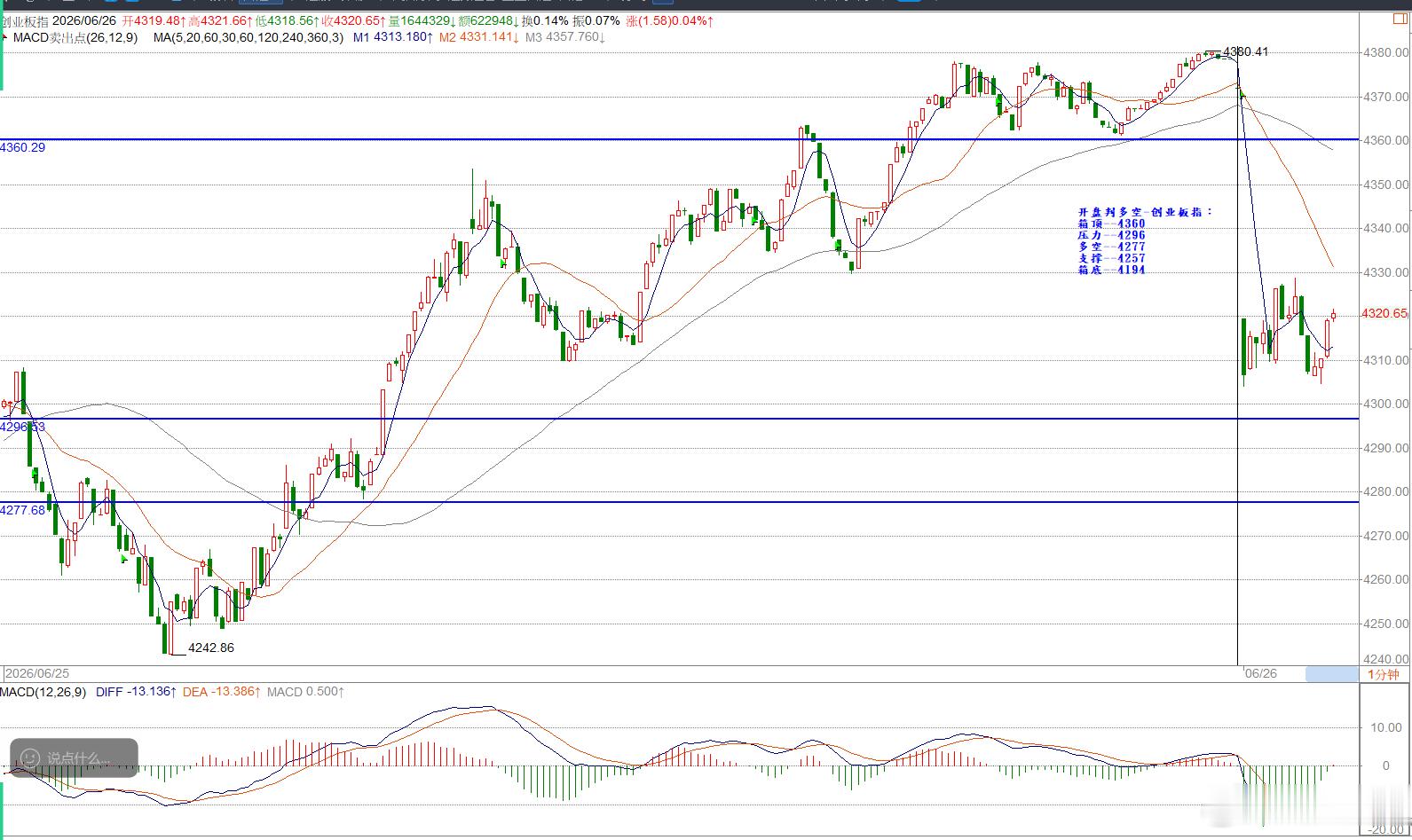
Task: Click the 4380.41 high price marker
Action: (x=1245, y=51)
